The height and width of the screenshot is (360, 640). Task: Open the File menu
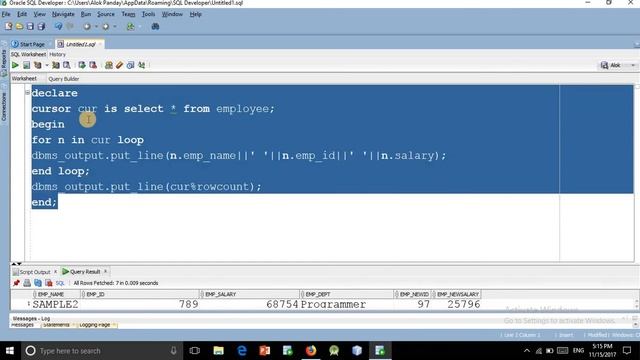(x=6, y=14)
